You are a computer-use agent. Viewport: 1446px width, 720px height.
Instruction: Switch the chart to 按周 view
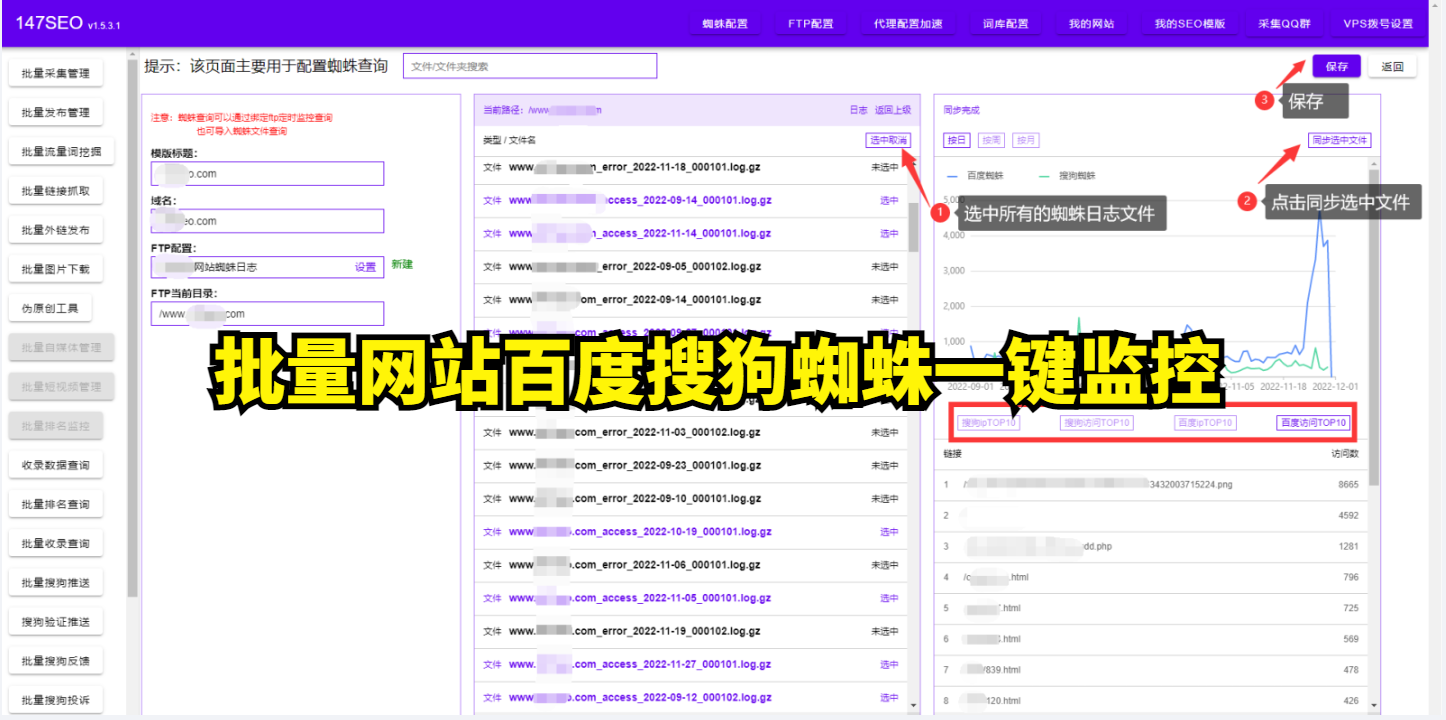[x=991, y=140]
